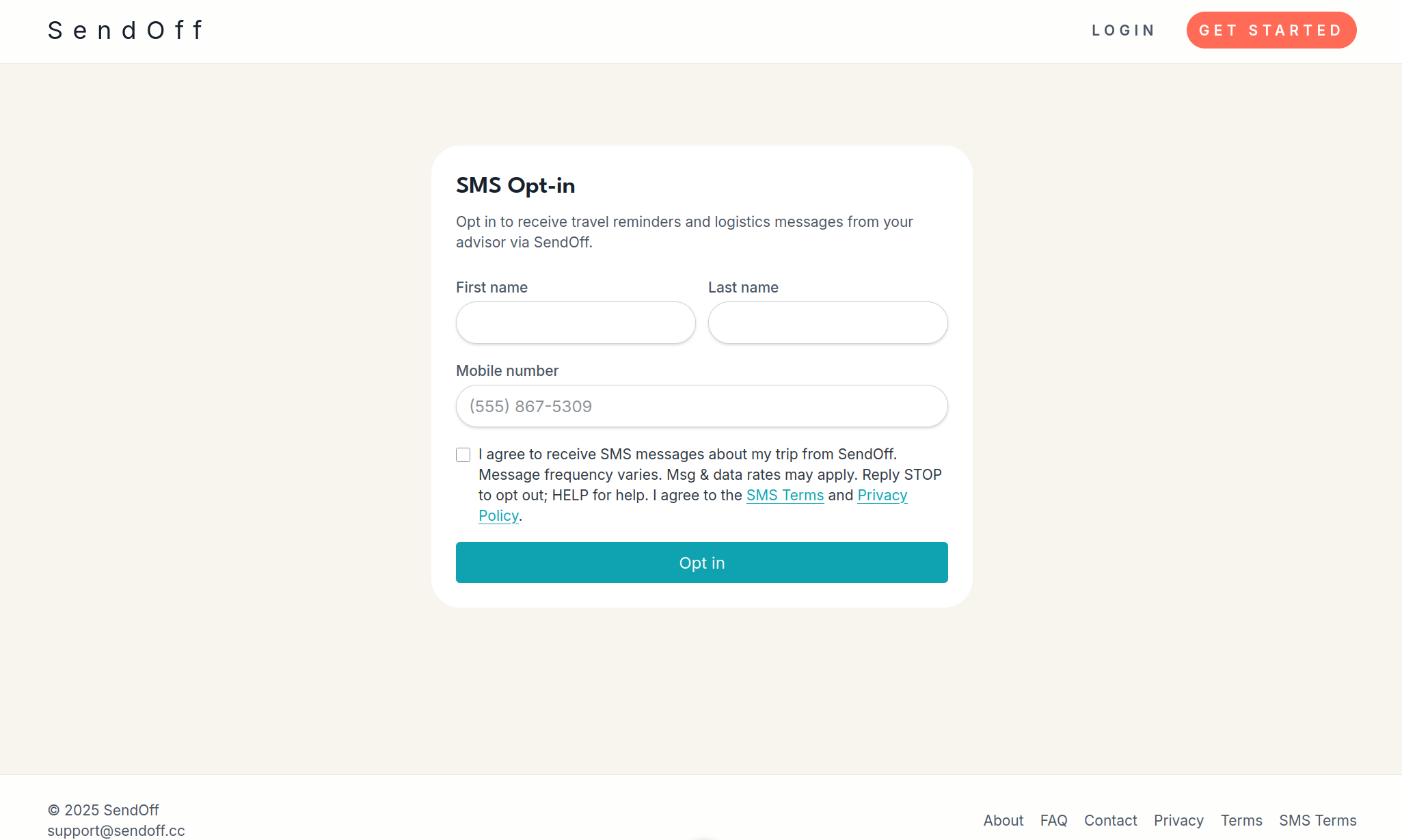The image size is (1402, 840).
Task: Click the support@sendoff.cc email address
Action: click(116, 830)
